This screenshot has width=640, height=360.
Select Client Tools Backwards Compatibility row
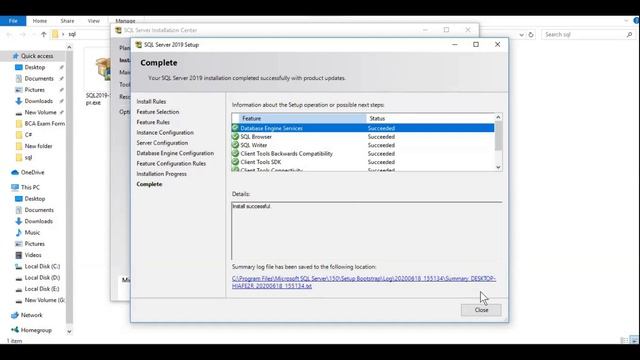(x=362, y=154)
